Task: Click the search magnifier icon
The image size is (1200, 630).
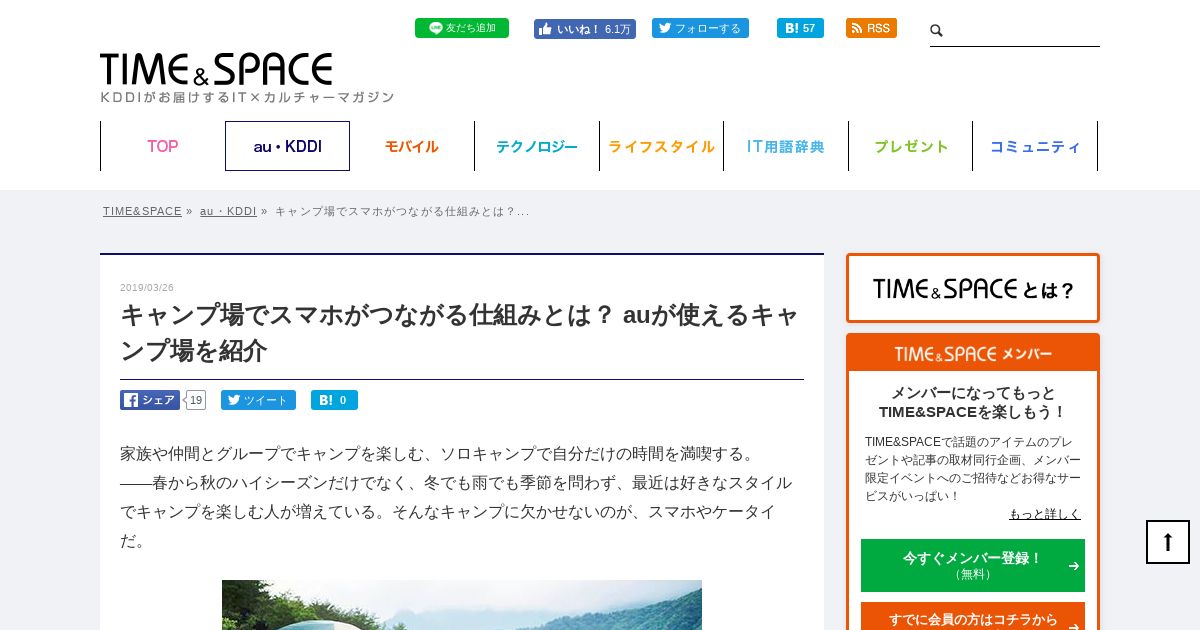Action: [x=937, y=31]
